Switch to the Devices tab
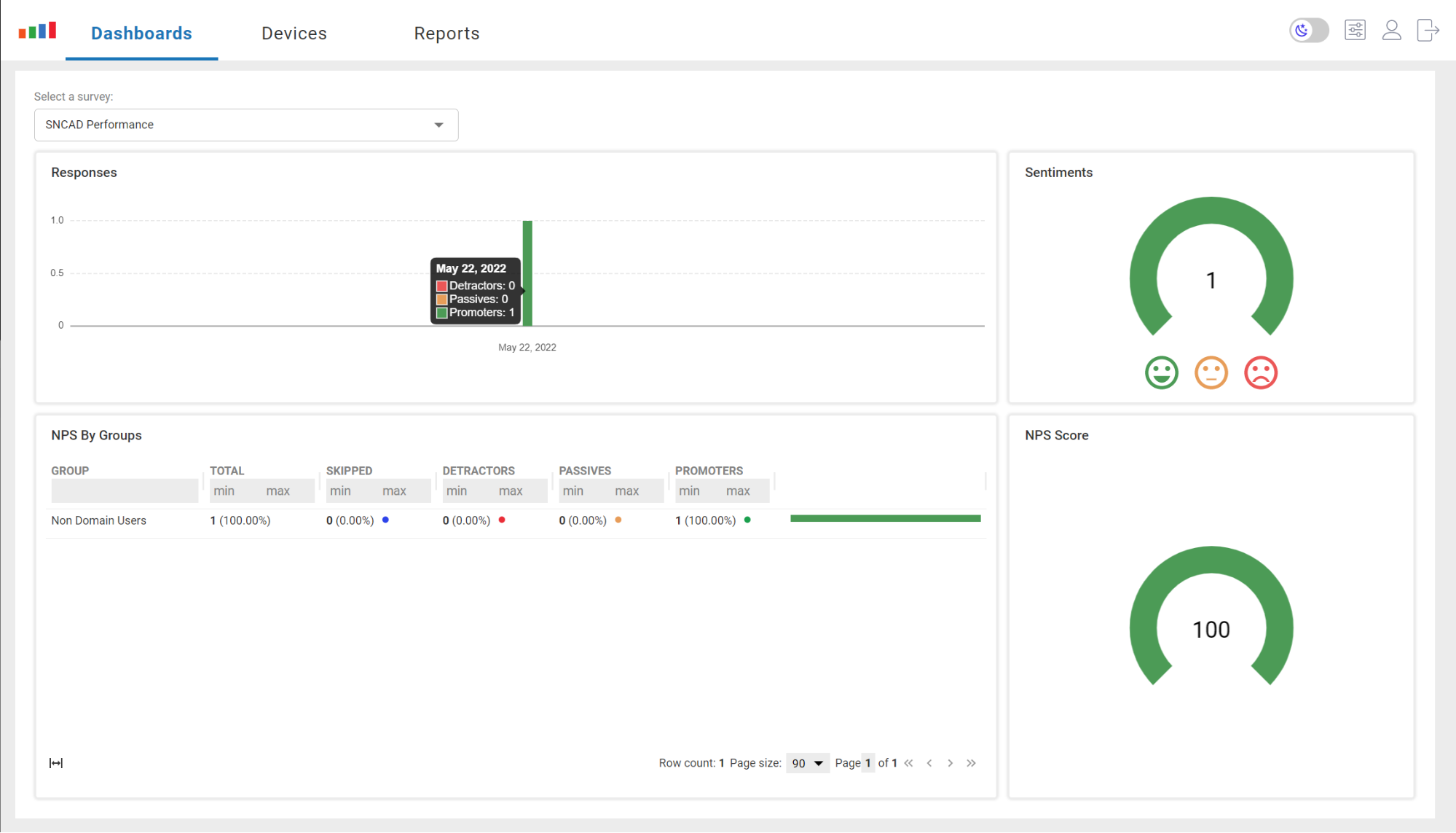The height and width of the screenshot is (833, 1456). (x=294, y=34)
